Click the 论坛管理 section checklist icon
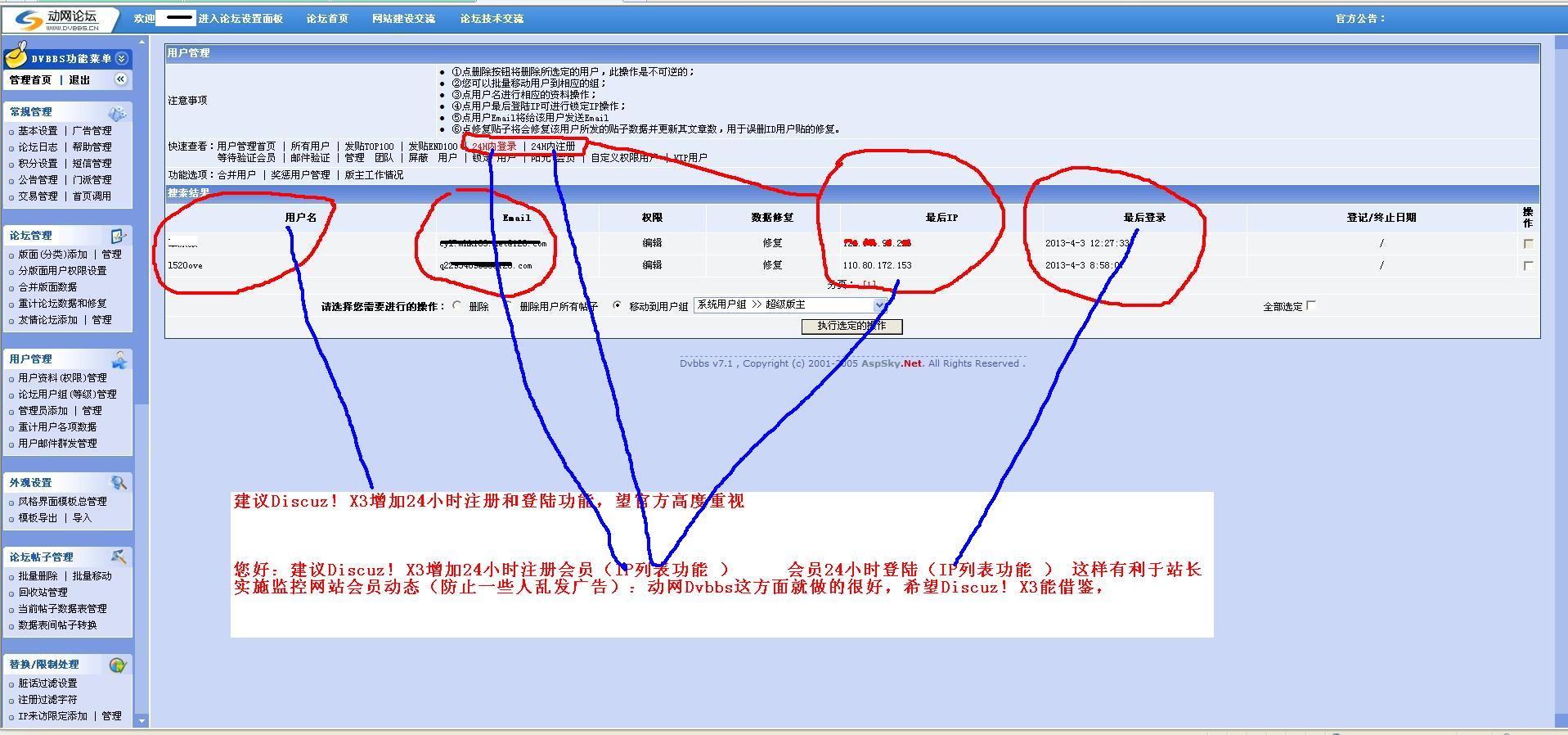Viewport: 1568px width, 735px height. pos(119,236)
